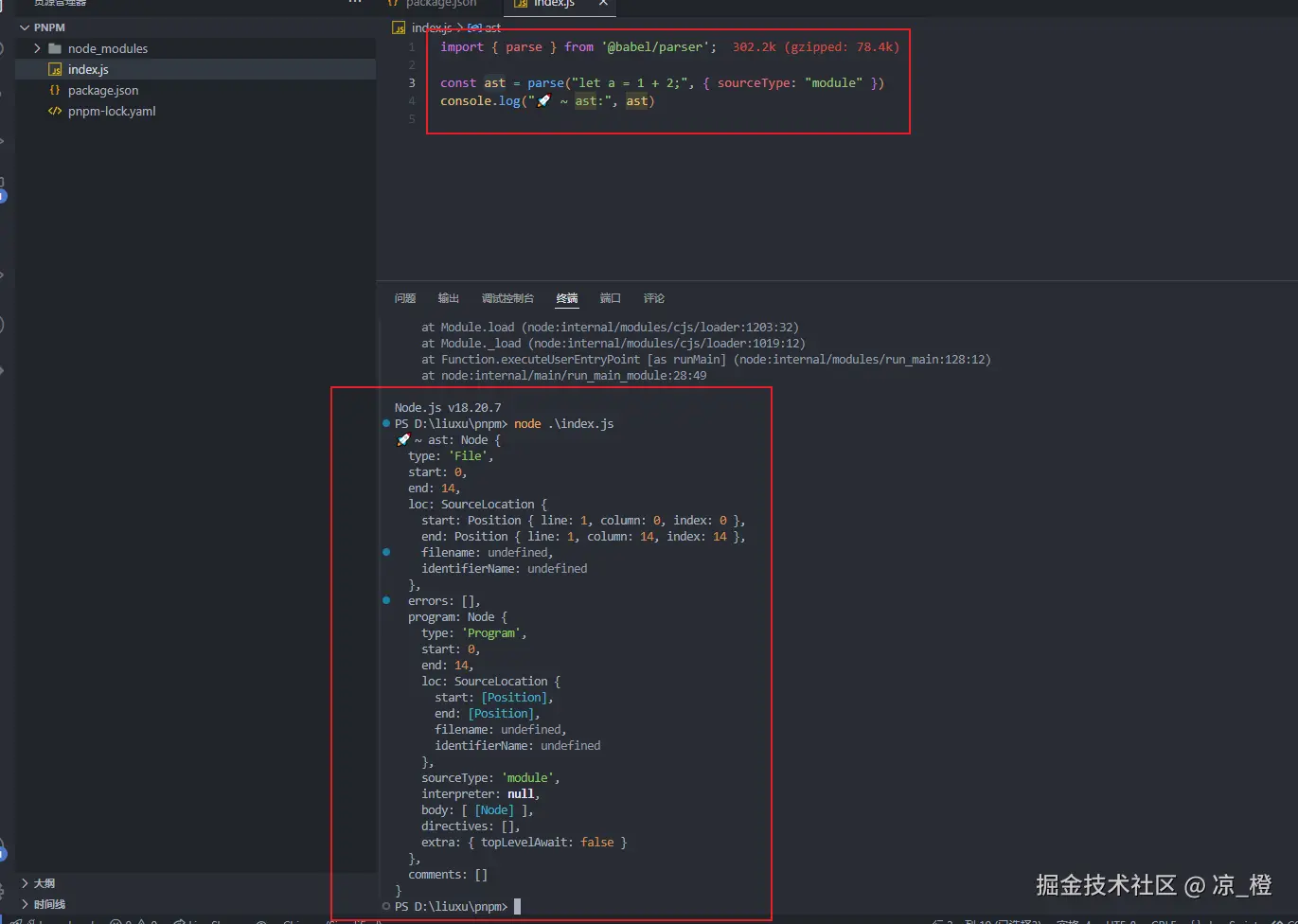Click the command marker beside node .\index.js
The image size is (1298, 924).
coord(386,423)
